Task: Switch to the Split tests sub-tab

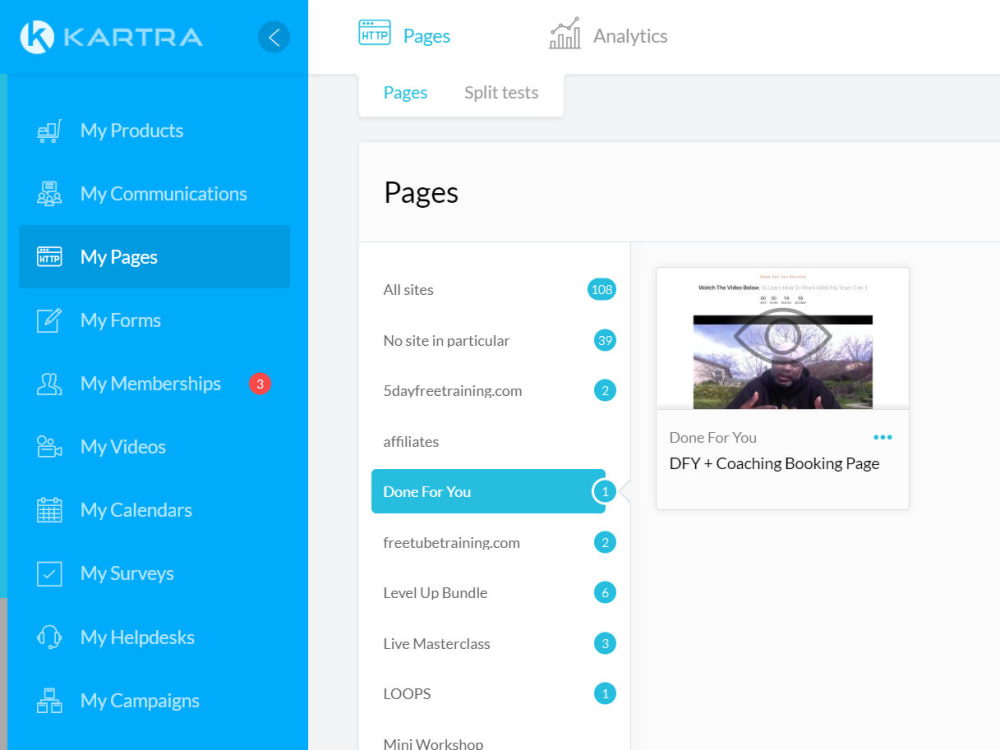Action: pos(501,92)
